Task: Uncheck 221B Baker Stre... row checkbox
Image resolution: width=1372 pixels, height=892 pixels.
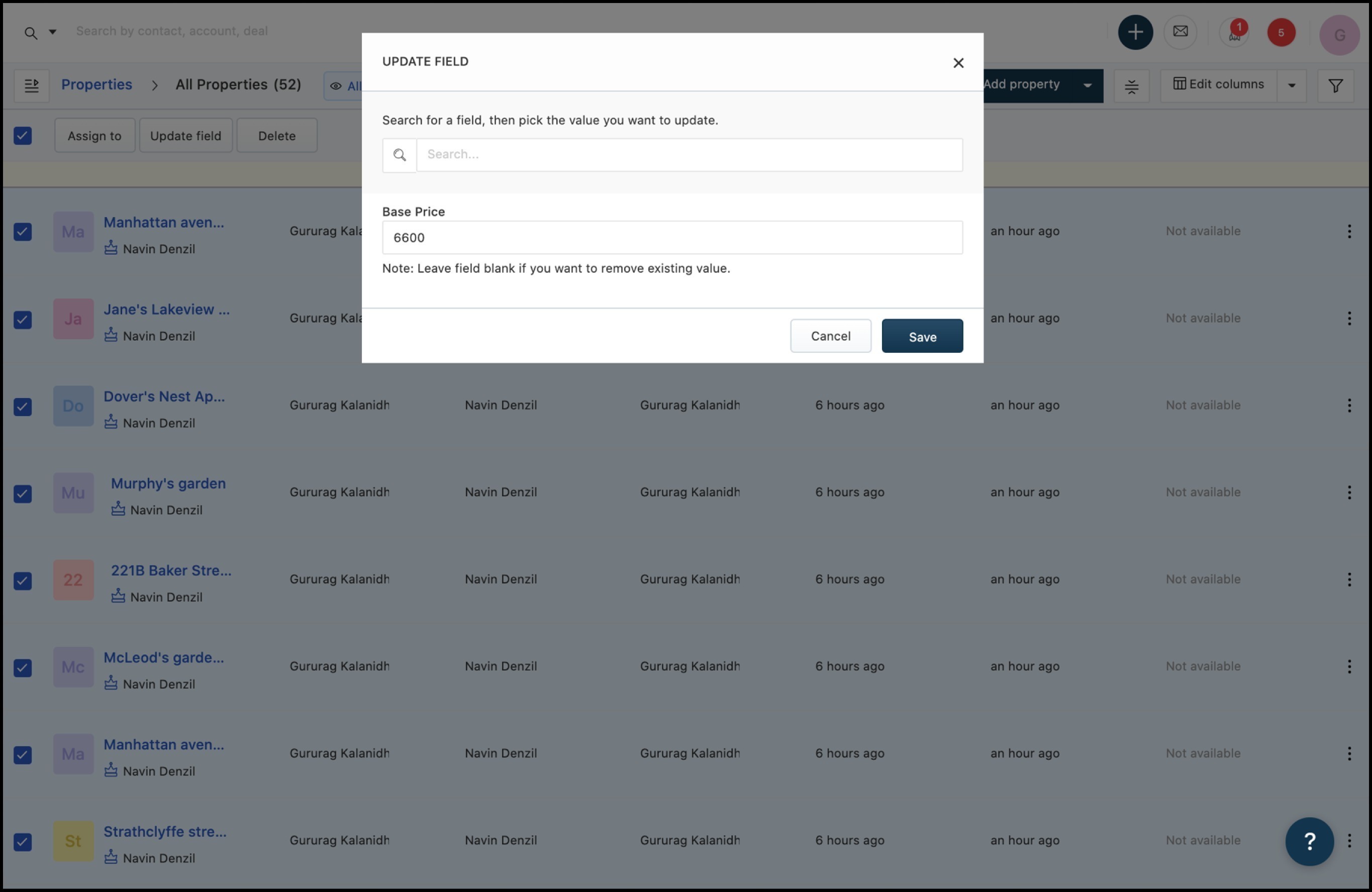Action: point(23,580)
